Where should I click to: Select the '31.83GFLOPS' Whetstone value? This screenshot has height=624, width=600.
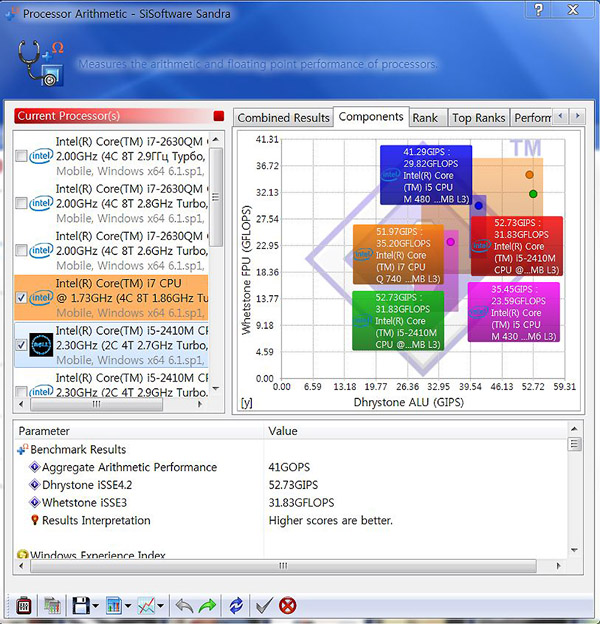[301, 503]
